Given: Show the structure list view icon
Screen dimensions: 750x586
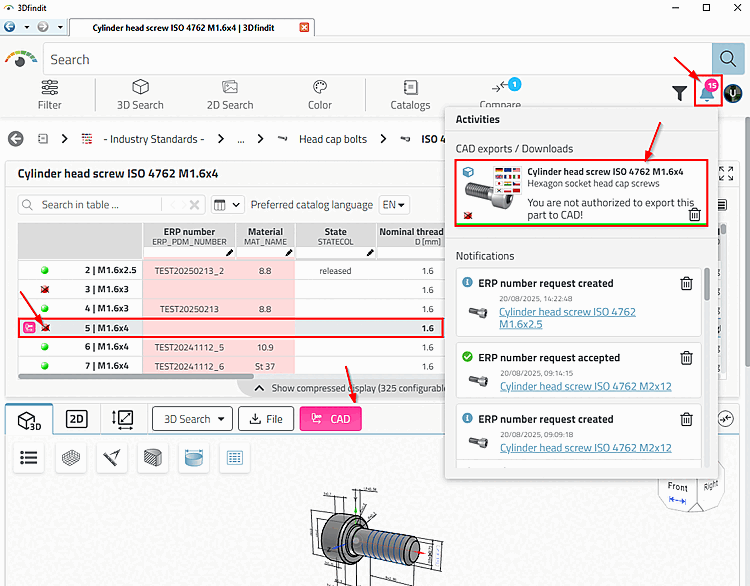Looking at the screenshot, I should pyautogui.click(x=29, y=458).
